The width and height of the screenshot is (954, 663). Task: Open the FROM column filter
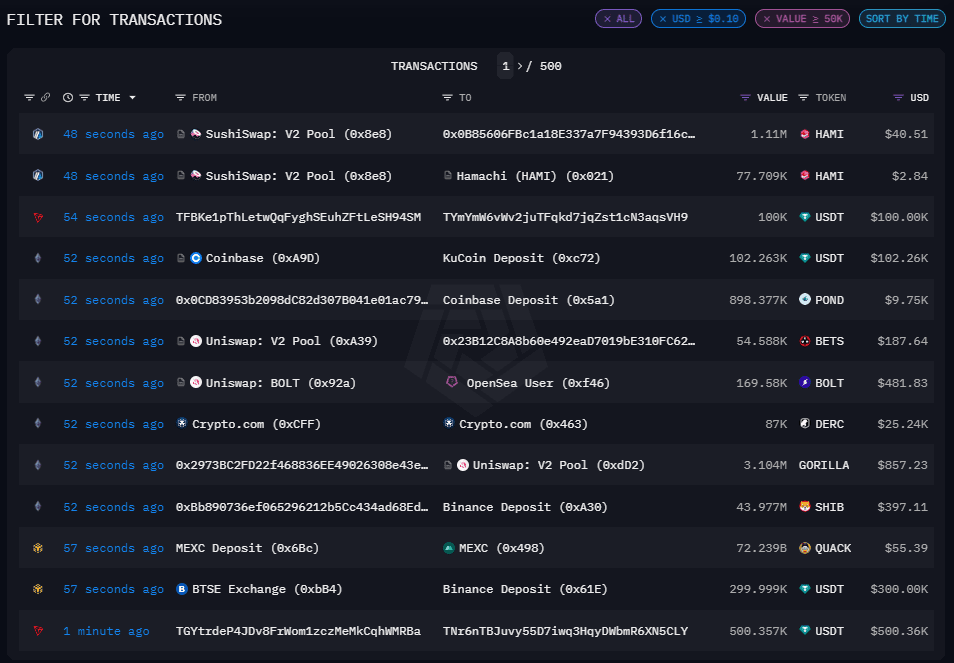pos(180,97)
